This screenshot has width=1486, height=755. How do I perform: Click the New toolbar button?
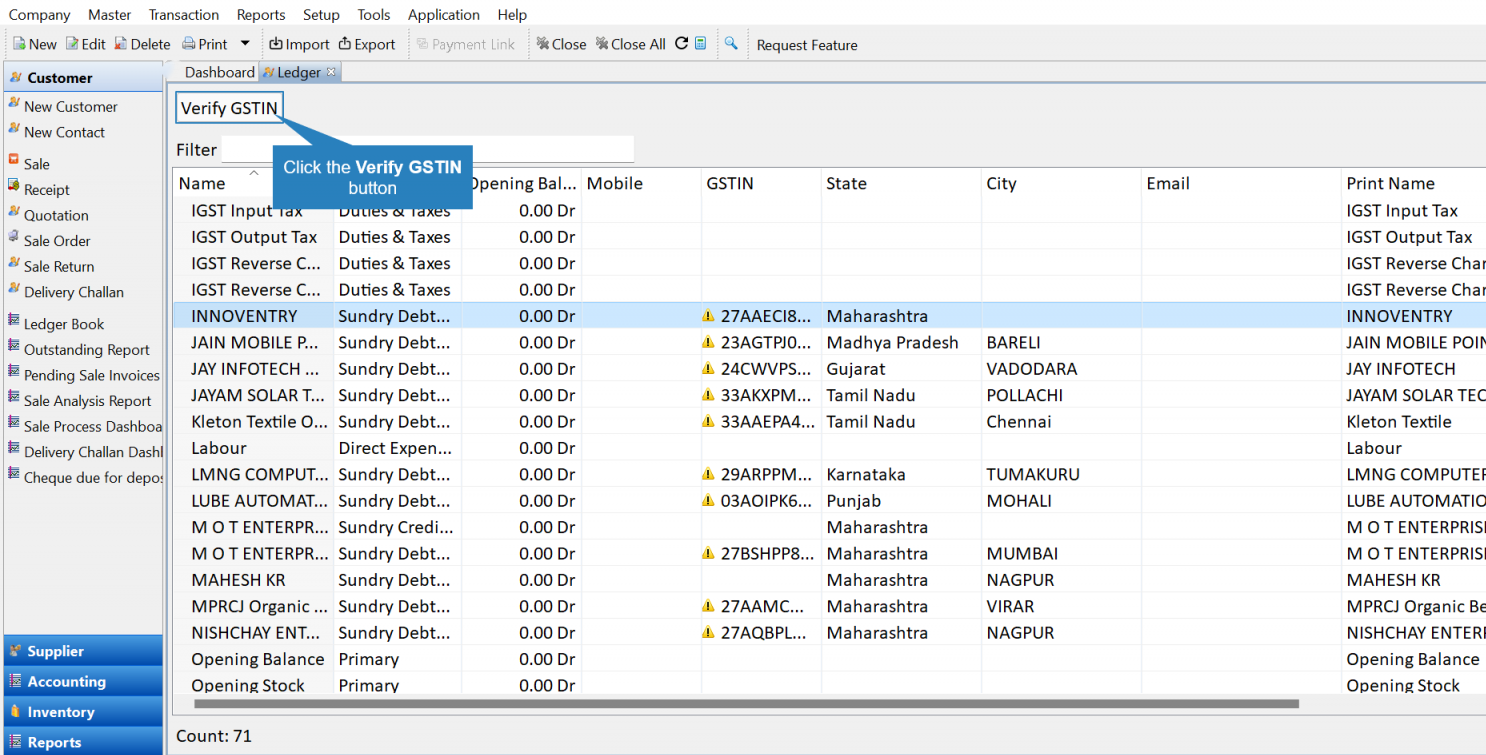point(35,44)
